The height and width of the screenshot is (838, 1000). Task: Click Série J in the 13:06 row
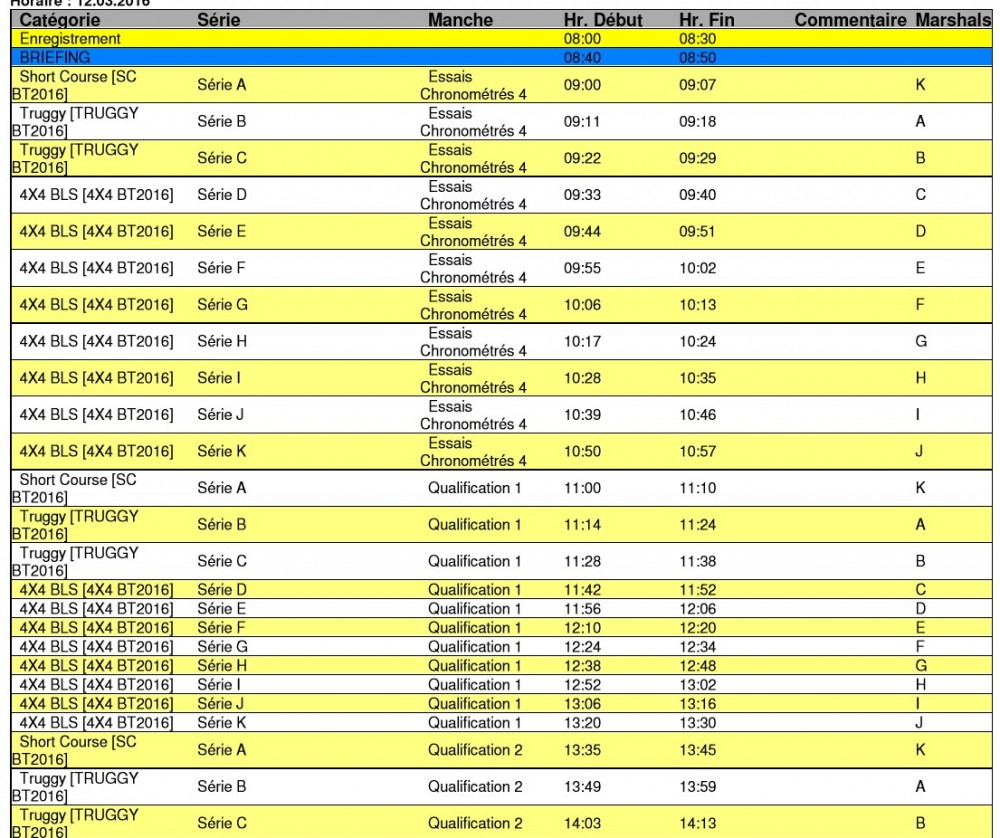[x=220, y=704]
